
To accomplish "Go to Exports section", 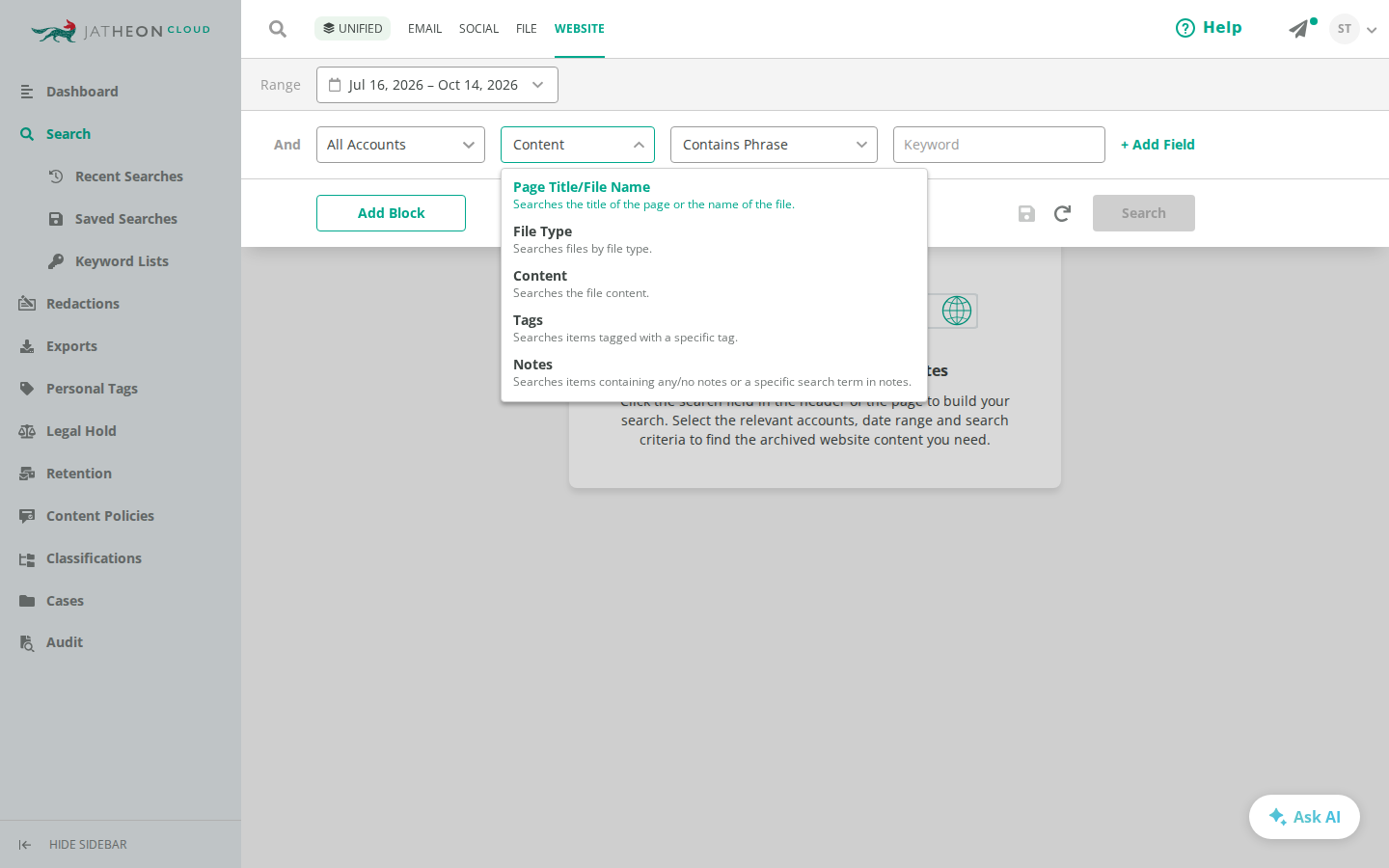I will [x=71, y=346].
